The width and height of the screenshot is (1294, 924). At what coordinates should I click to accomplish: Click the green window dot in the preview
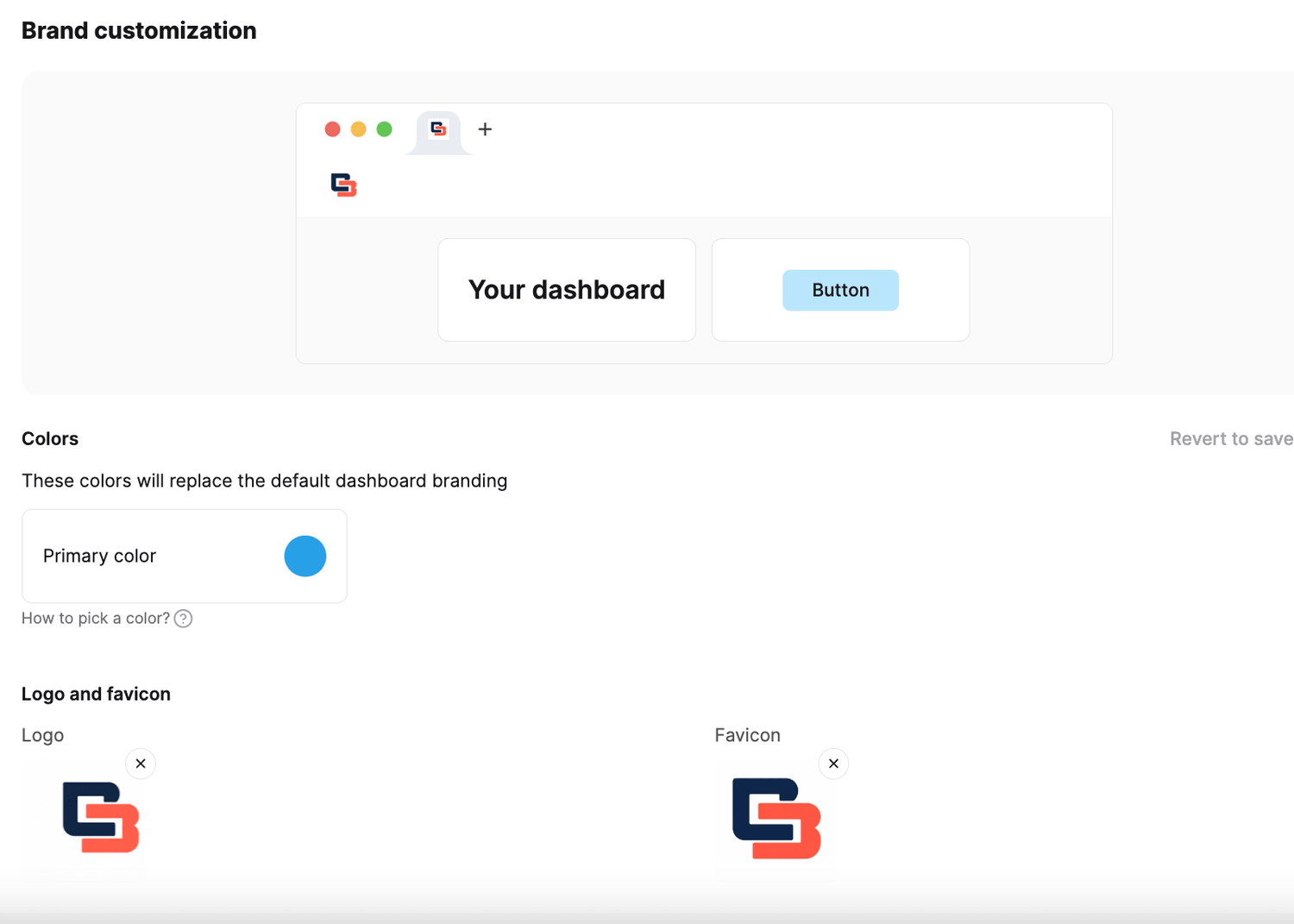(x=384, y=129)
